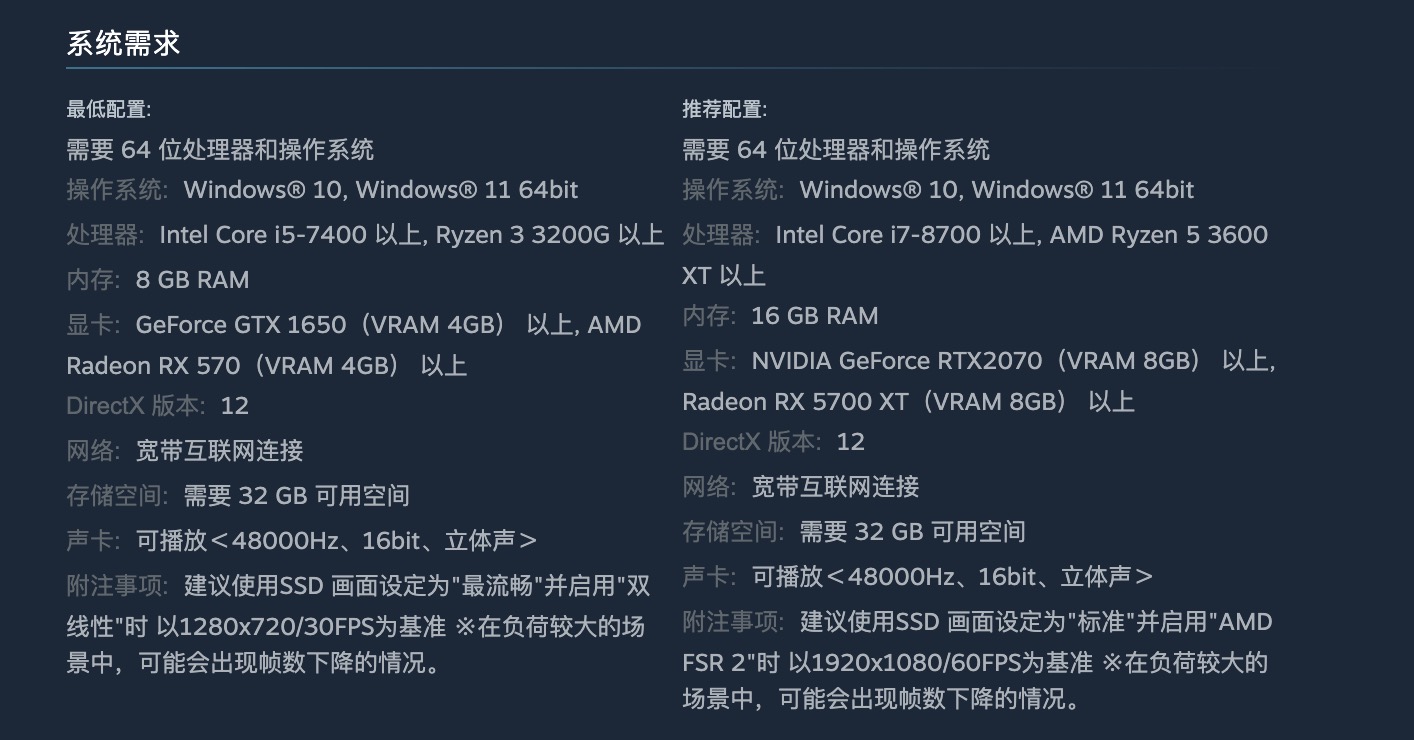Click the recommended 16 GB RAM text
The width and height of the screenshot is (1414, 740).
coord(814,316)
